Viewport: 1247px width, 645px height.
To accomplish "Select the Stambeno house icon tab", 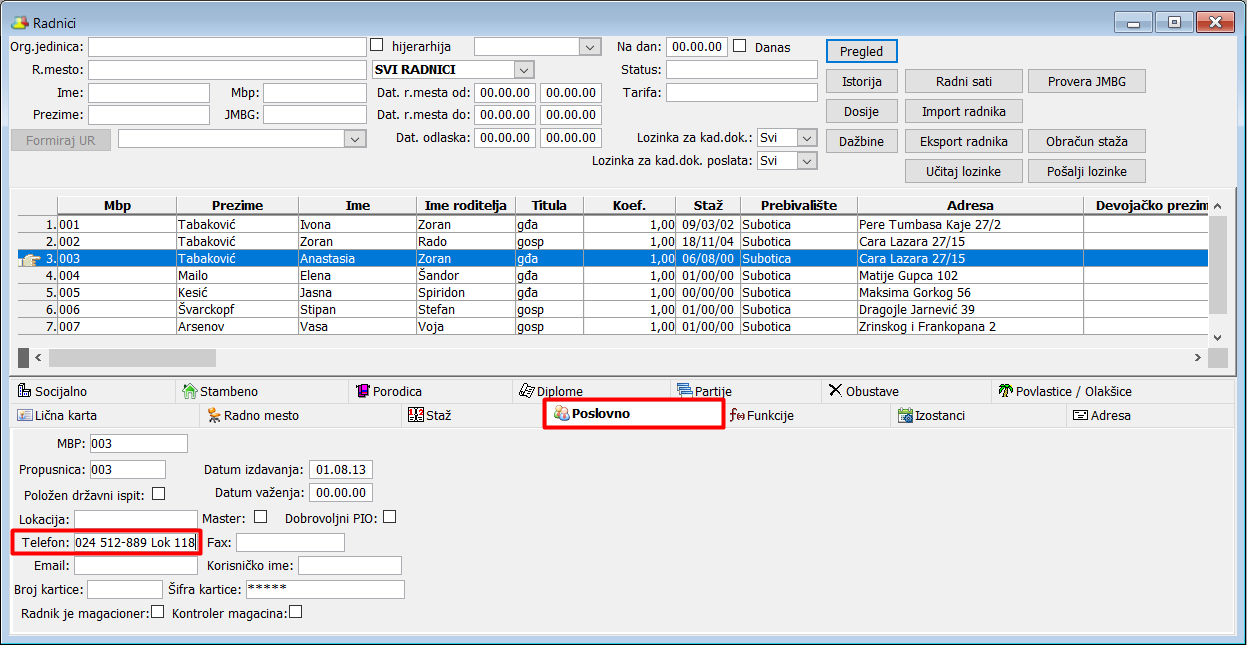I will (189, 391).
